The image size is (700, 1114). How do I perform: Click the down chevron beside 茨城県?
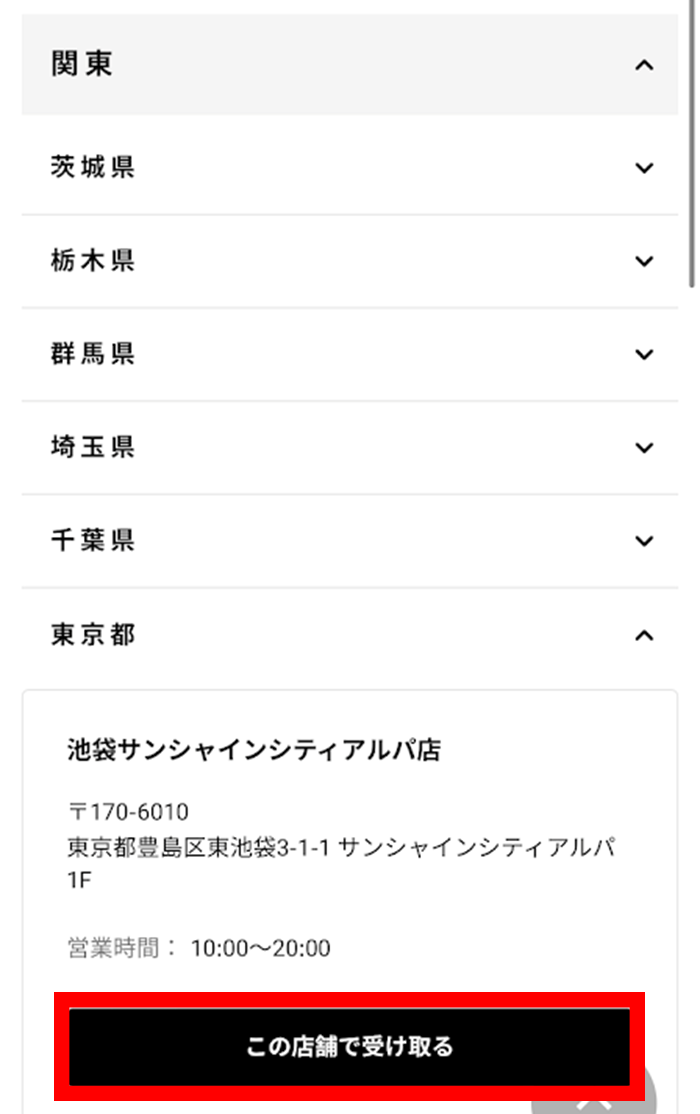(644, 168)
